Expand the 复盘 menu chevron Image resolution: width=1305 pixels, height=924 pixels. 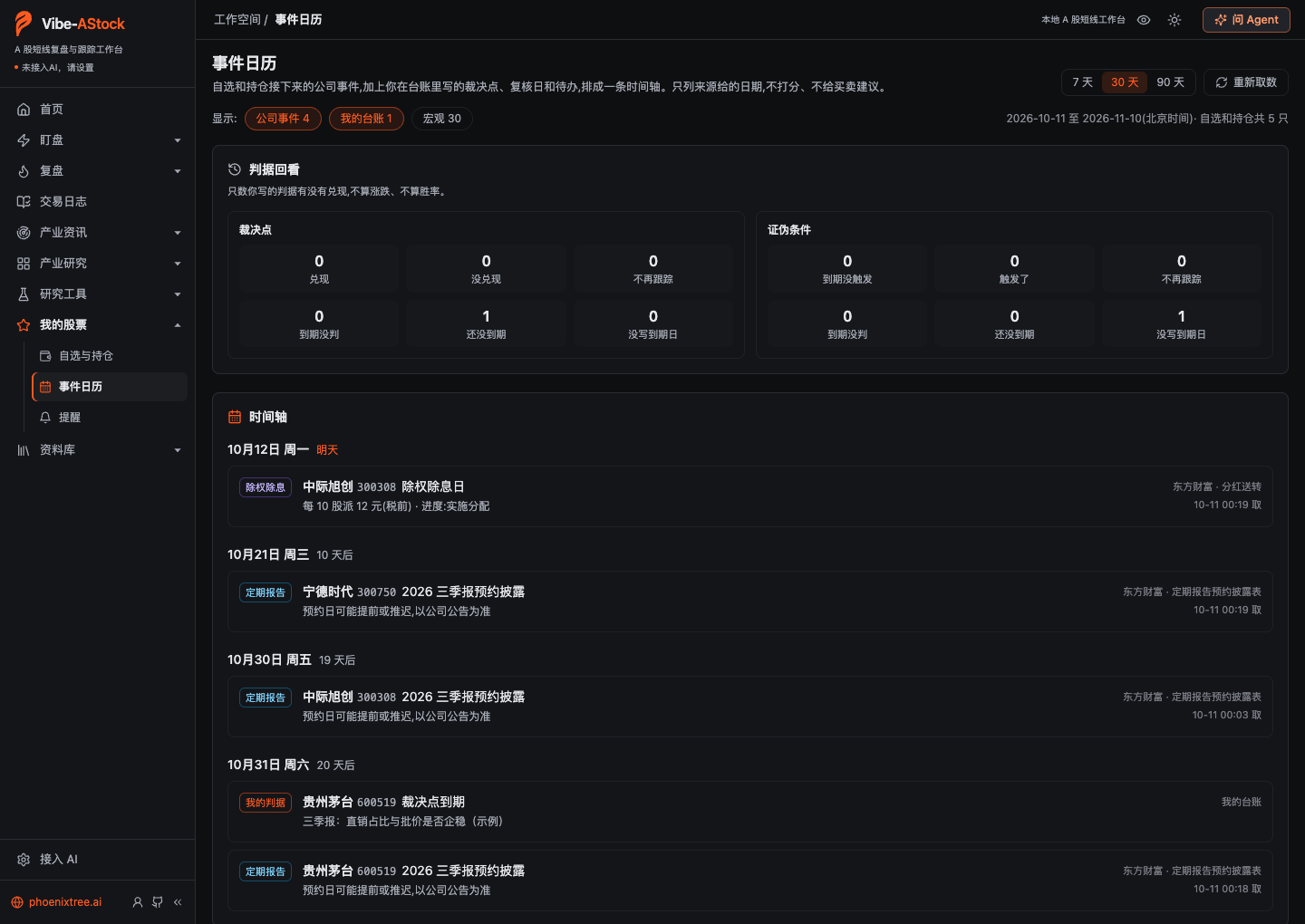point(178,171)
